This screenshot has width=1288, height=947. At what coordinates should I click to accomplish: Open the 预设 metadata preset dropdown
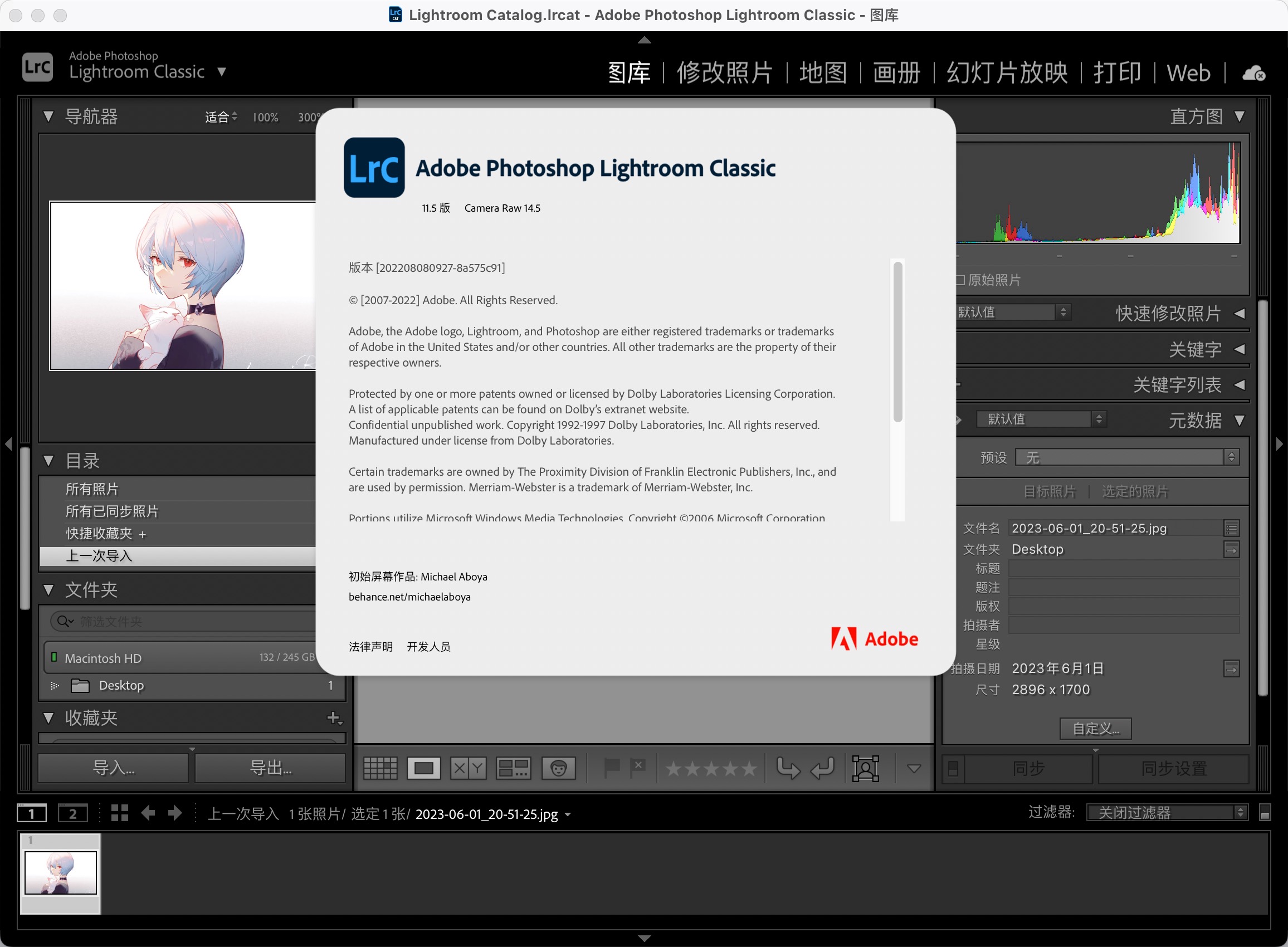tap(1127, 457)
